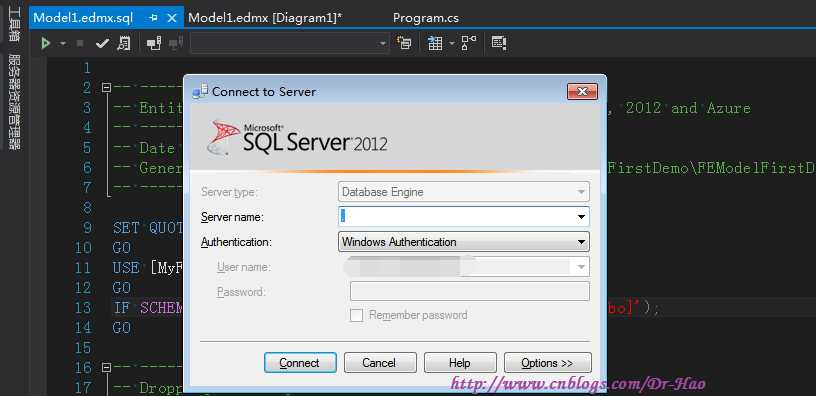Click the Connect to server toolbar icon
The width and height of the screenshot is (816, 396).
(x=154, y=44)
